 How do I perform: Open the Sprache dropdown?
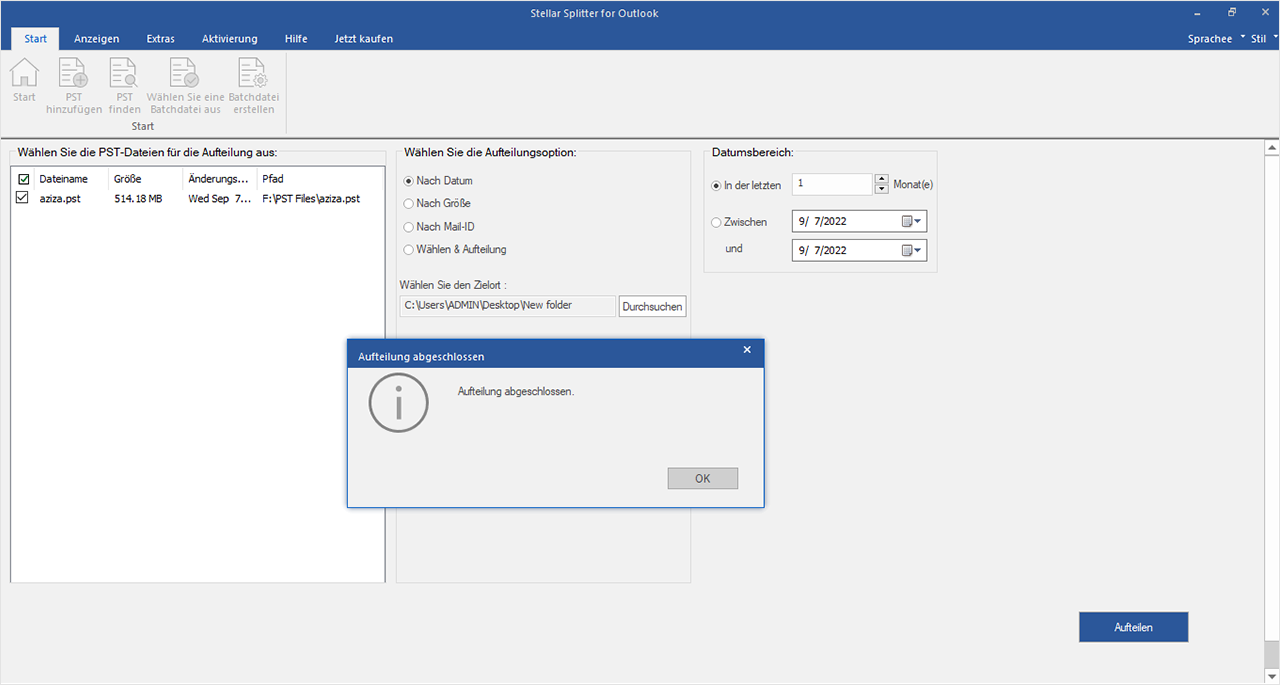coord(1215,39)
